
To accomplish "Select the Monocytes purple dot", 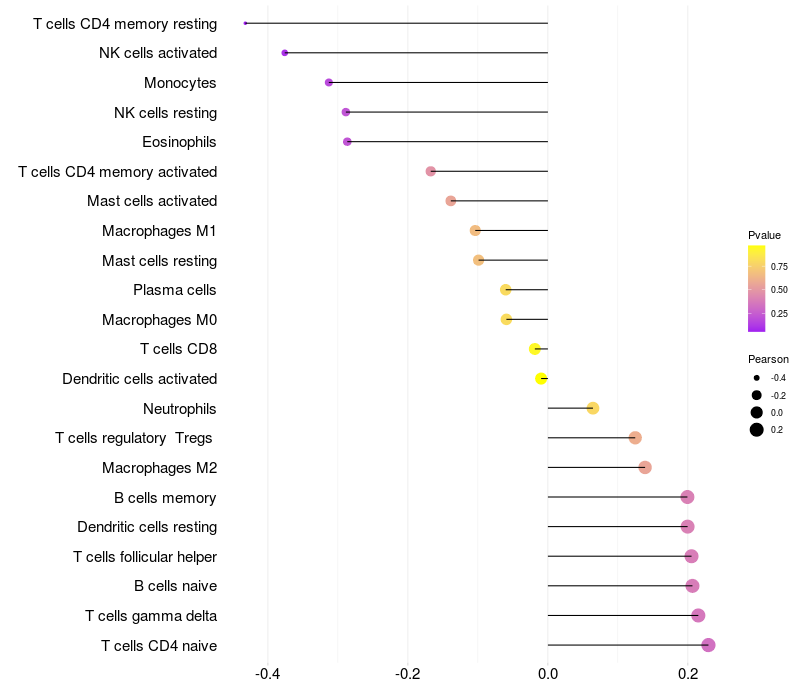I will click(329, 82).
